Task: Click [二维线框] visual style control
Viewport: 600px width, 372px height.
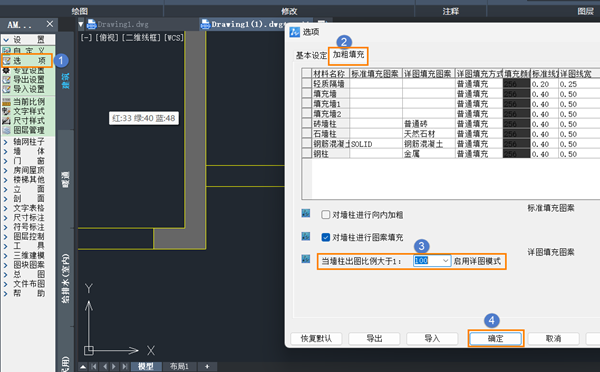Action: [x=142, y=38]
